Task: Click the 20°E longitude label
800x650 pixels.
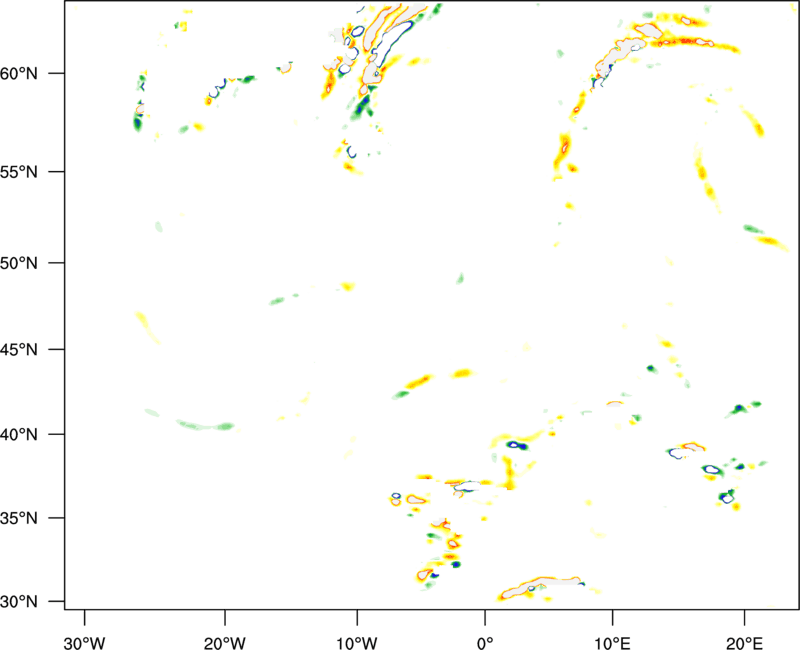Action: coord(744,643)
